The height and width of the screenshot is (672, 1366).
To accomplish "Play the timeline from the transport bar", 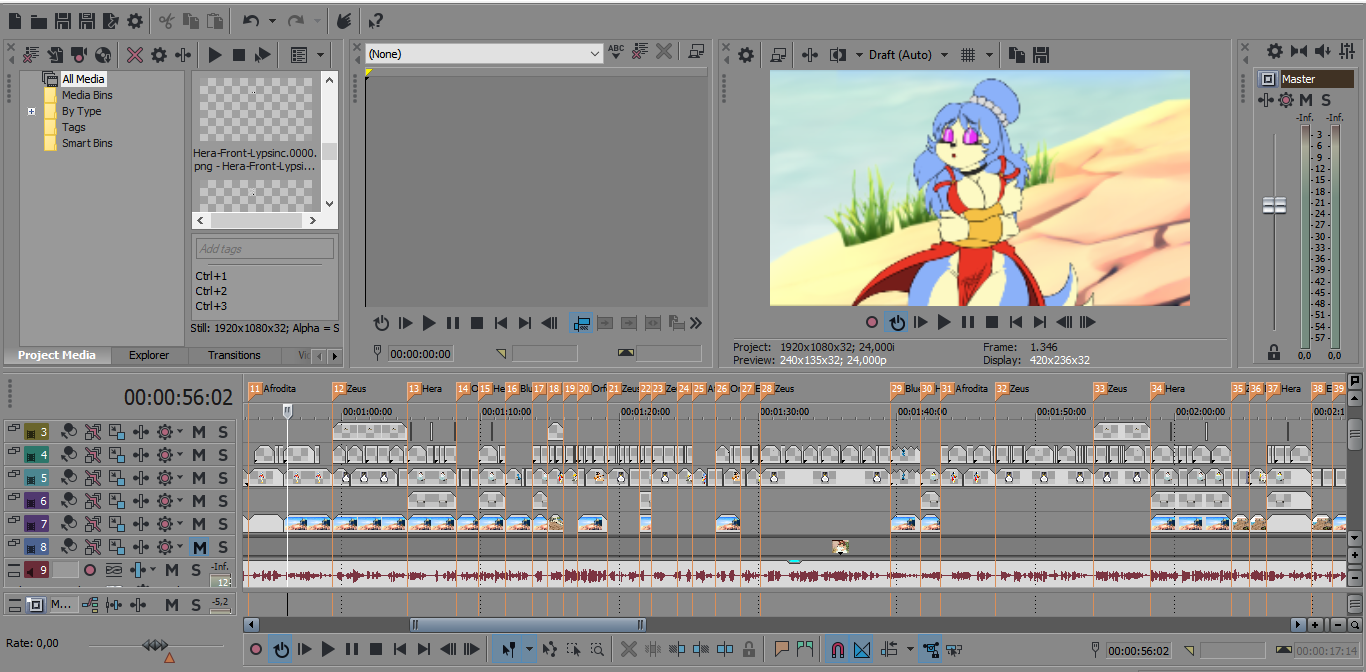I will pyautogui.click(x=328, y=650).
